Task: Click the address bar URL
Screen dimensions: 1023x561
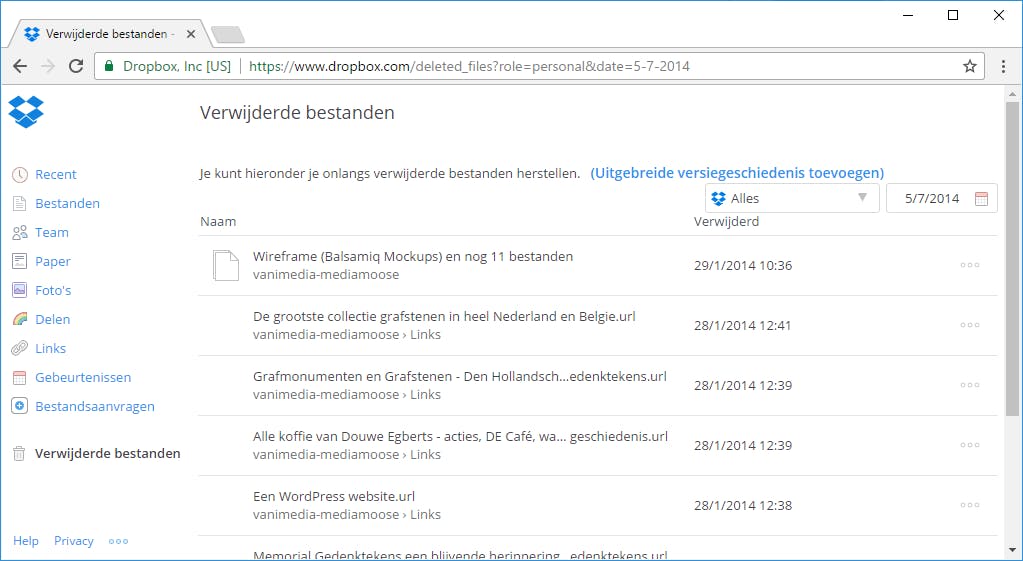Action: tap(469, 66)
